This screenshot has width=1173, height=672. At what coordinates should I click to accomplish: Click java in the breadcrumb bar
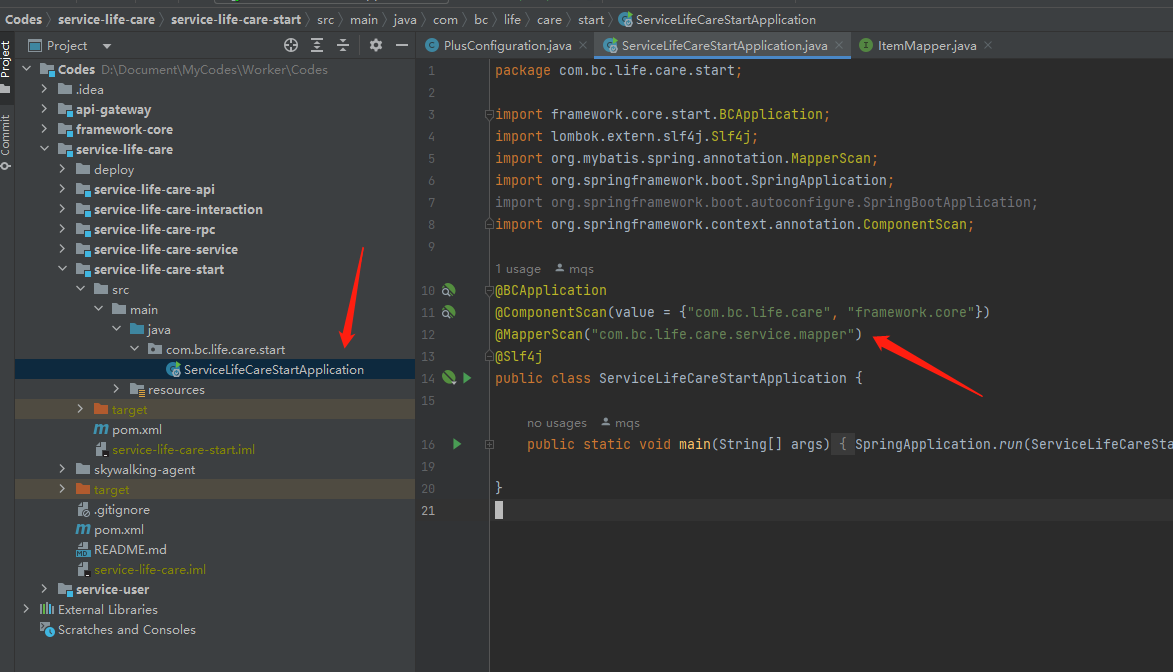click(x=405, y=19)
